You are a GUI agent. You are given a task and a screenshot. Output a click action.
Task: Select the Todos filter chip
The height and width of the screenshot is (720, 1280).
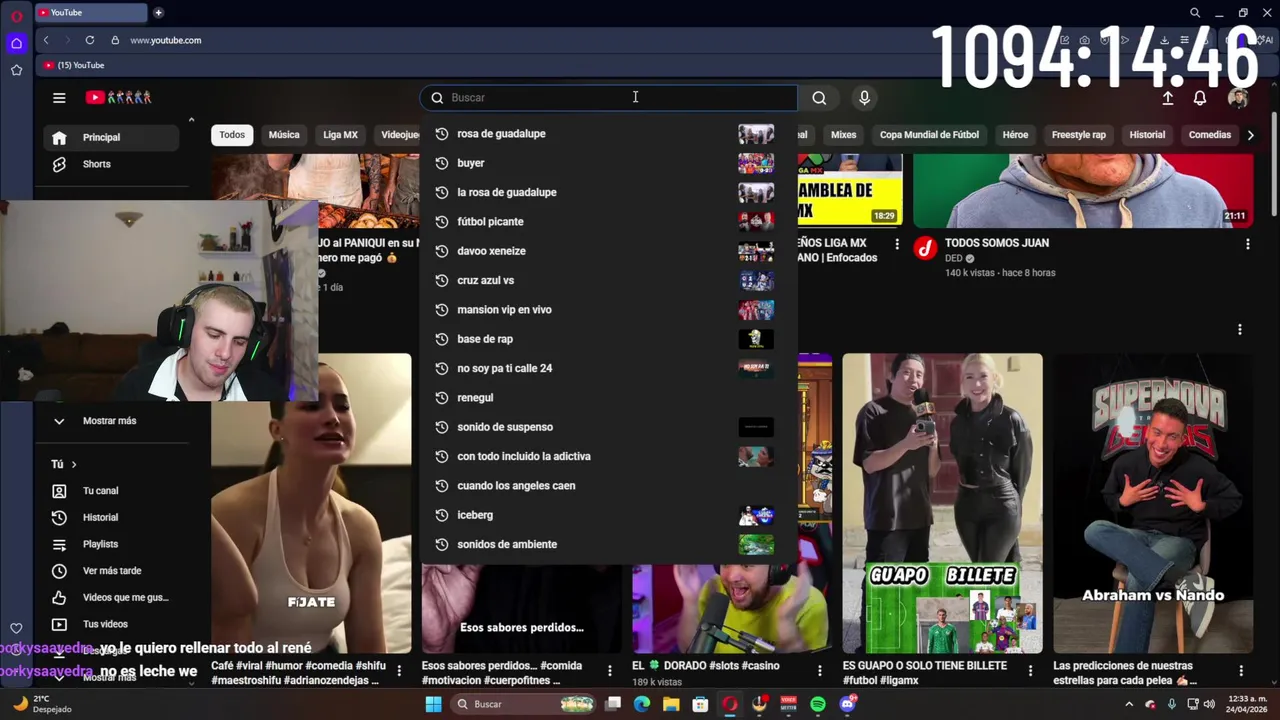[x=232, y=135]
